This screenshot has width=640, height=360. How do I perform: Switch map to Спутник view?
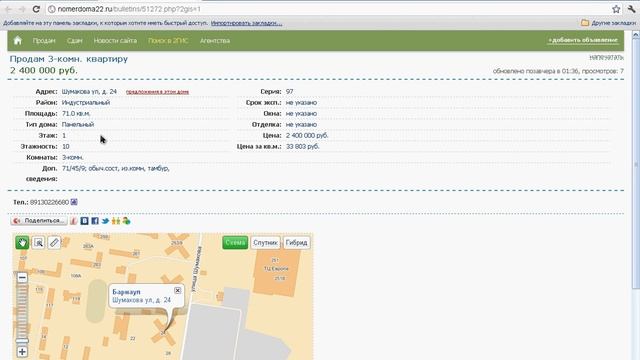(265, 242)
